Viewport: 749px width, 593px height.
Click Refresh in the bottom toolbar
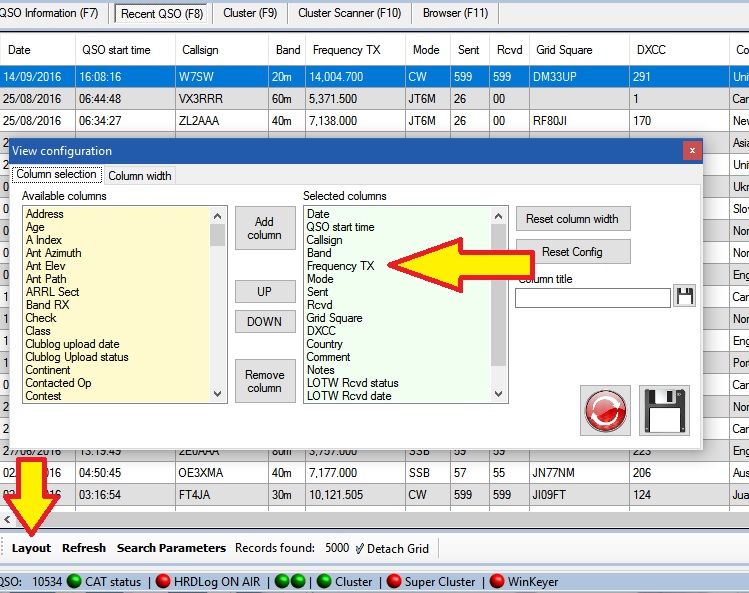(x=84, y=548)
